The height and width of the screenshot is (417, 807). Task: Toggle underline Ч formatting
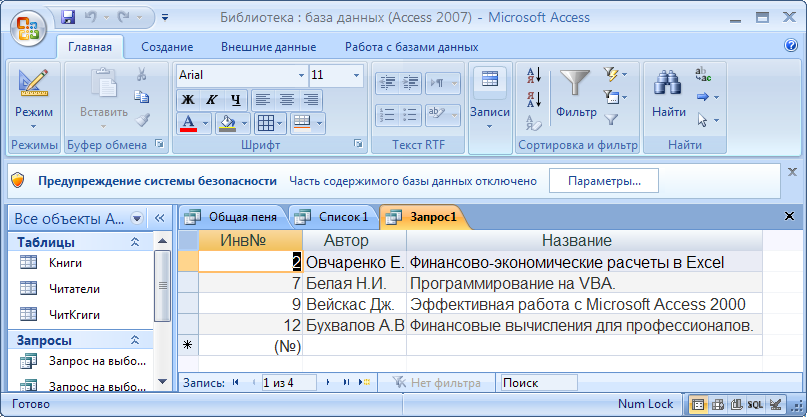click(x=235, y=100)
